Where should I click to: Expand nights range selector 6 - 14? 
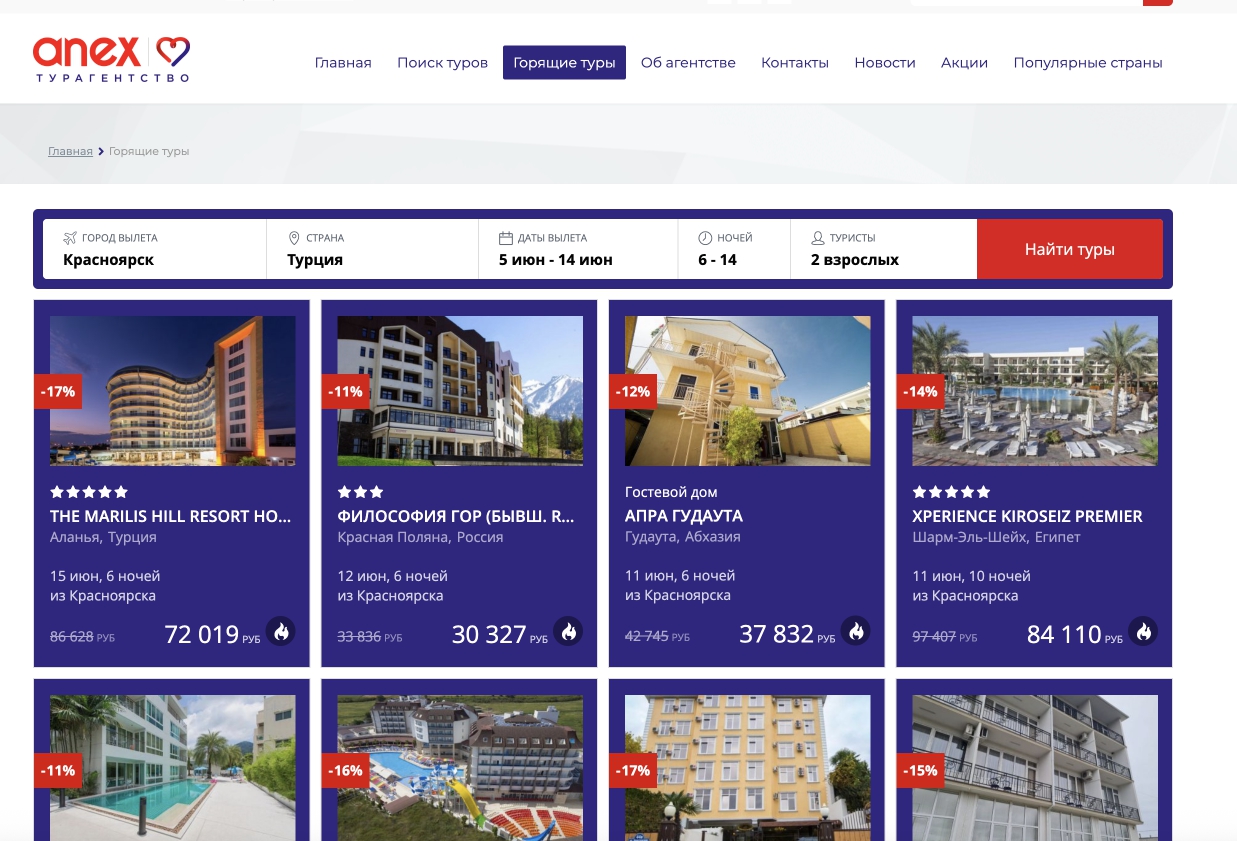[x=733, y=250]
